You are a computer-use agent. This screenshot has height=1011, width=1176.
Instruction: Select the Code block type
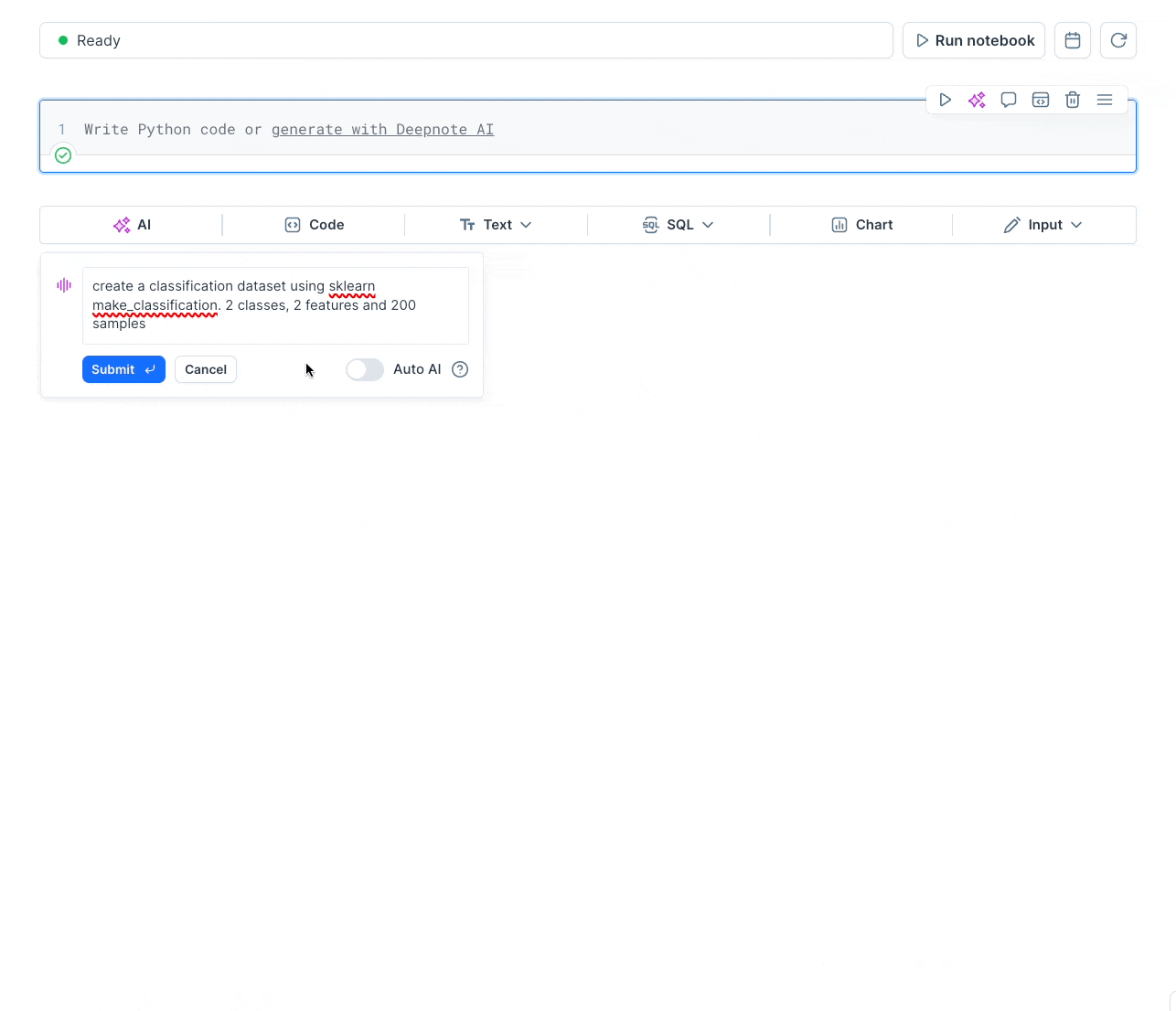point(313,224)
